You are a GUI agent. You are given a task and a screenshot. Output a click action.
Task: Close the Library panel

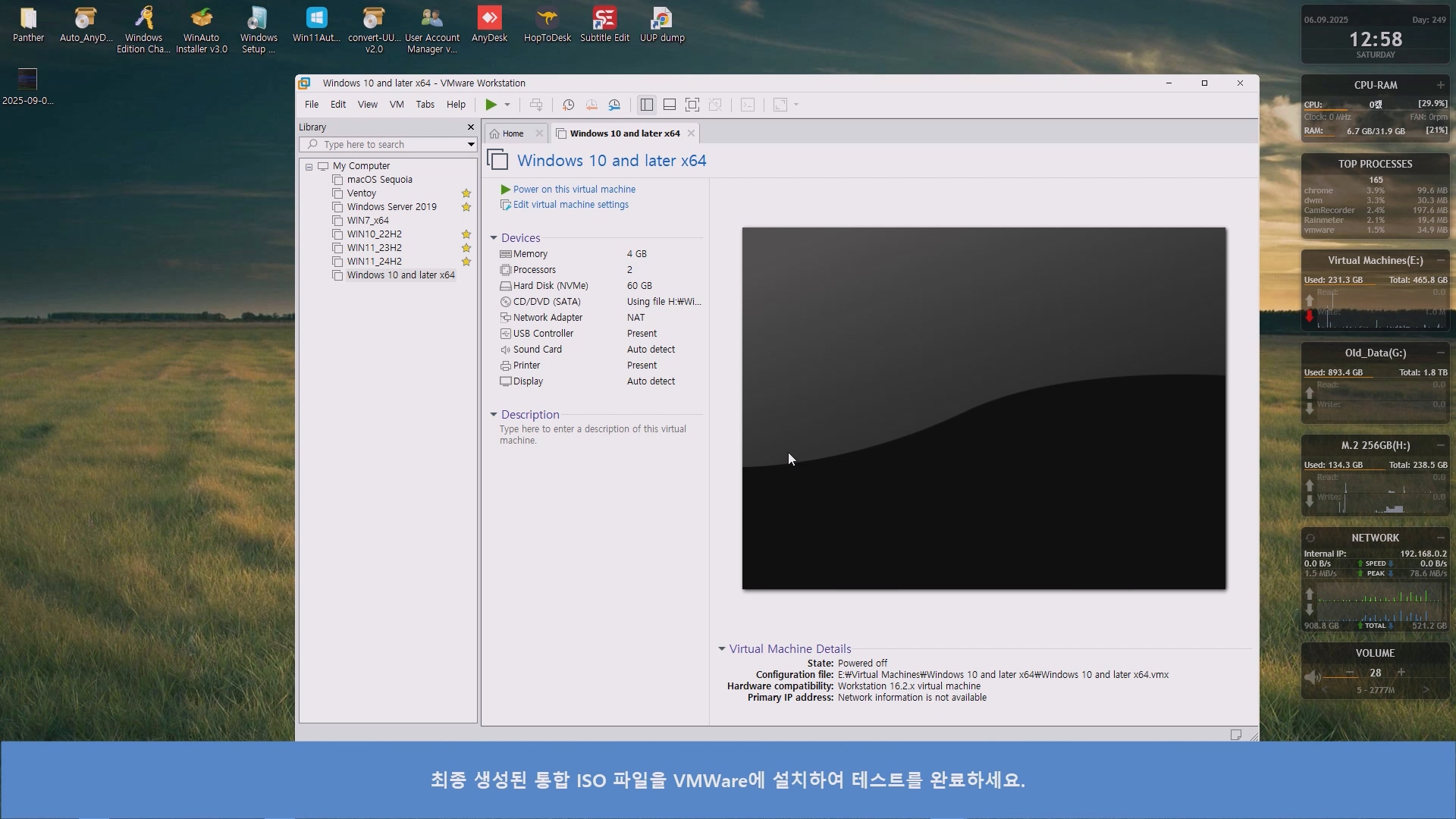pyautogui.click(x=471, y=127)
